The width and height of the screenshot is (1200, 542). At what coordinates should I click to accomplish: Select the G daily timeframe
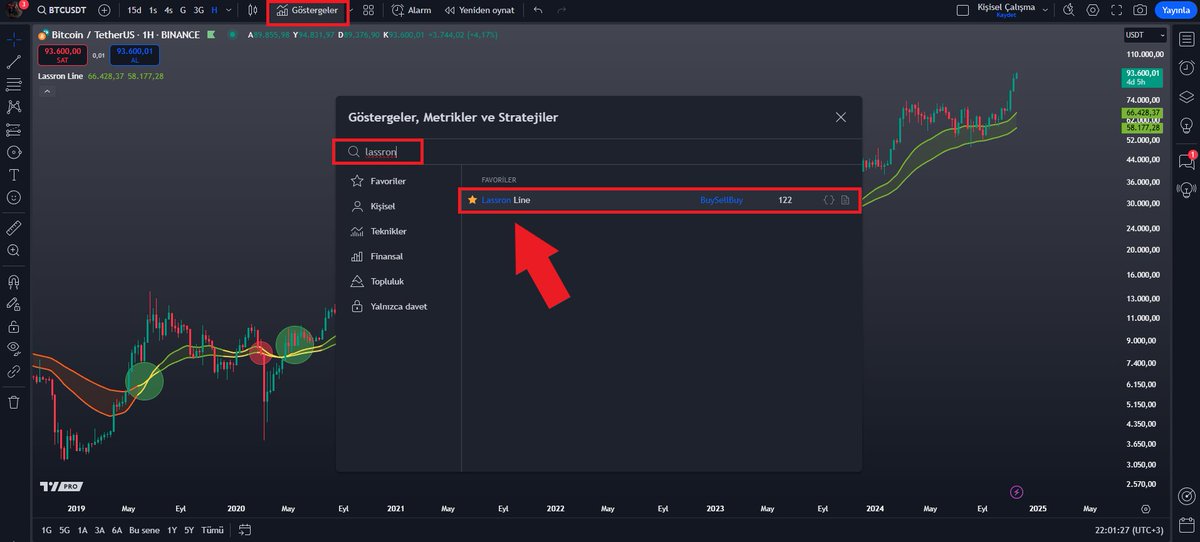pos(183,10)
